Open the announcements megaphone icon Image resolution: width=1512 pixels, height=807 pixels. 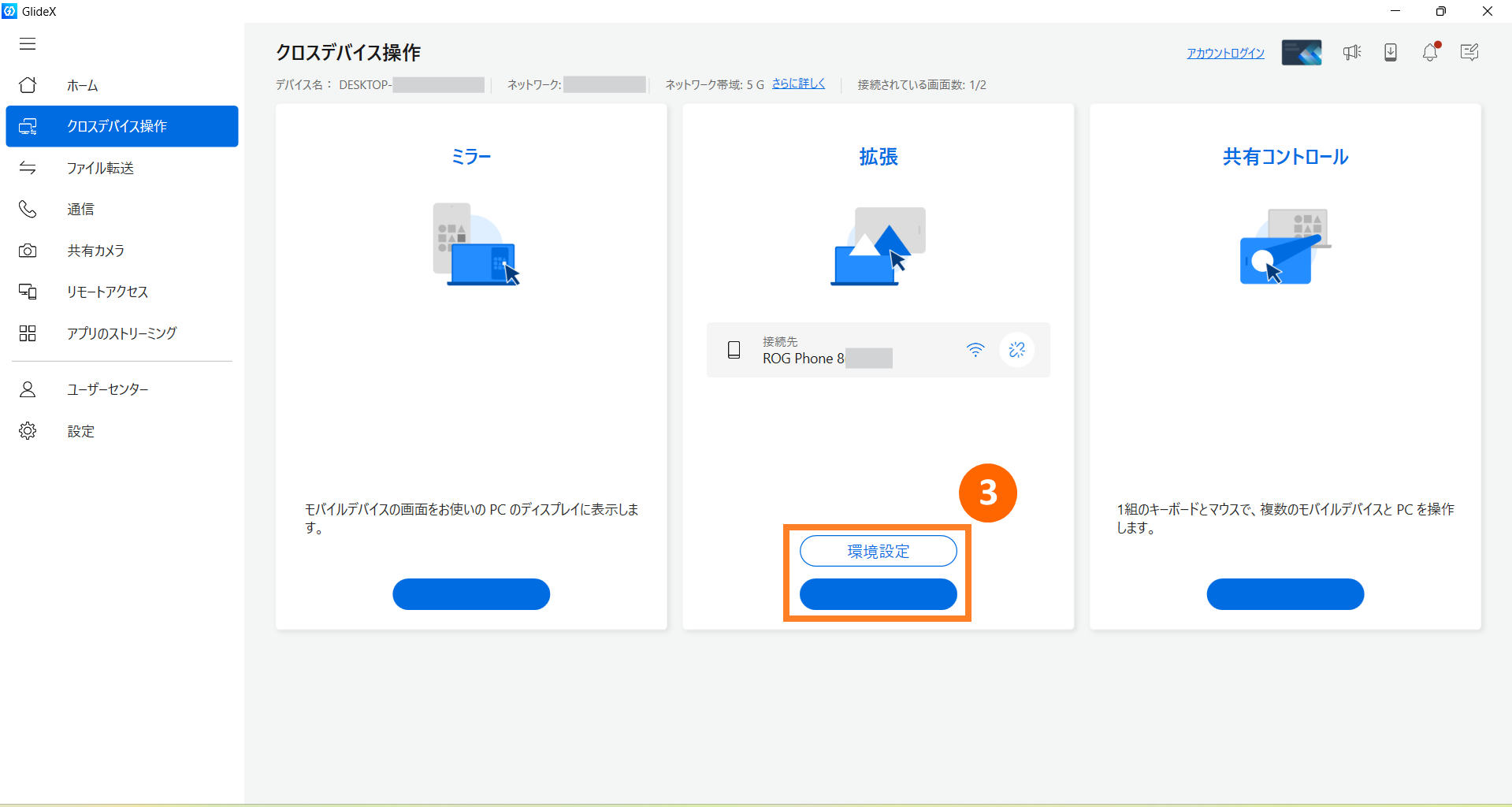1352,53
